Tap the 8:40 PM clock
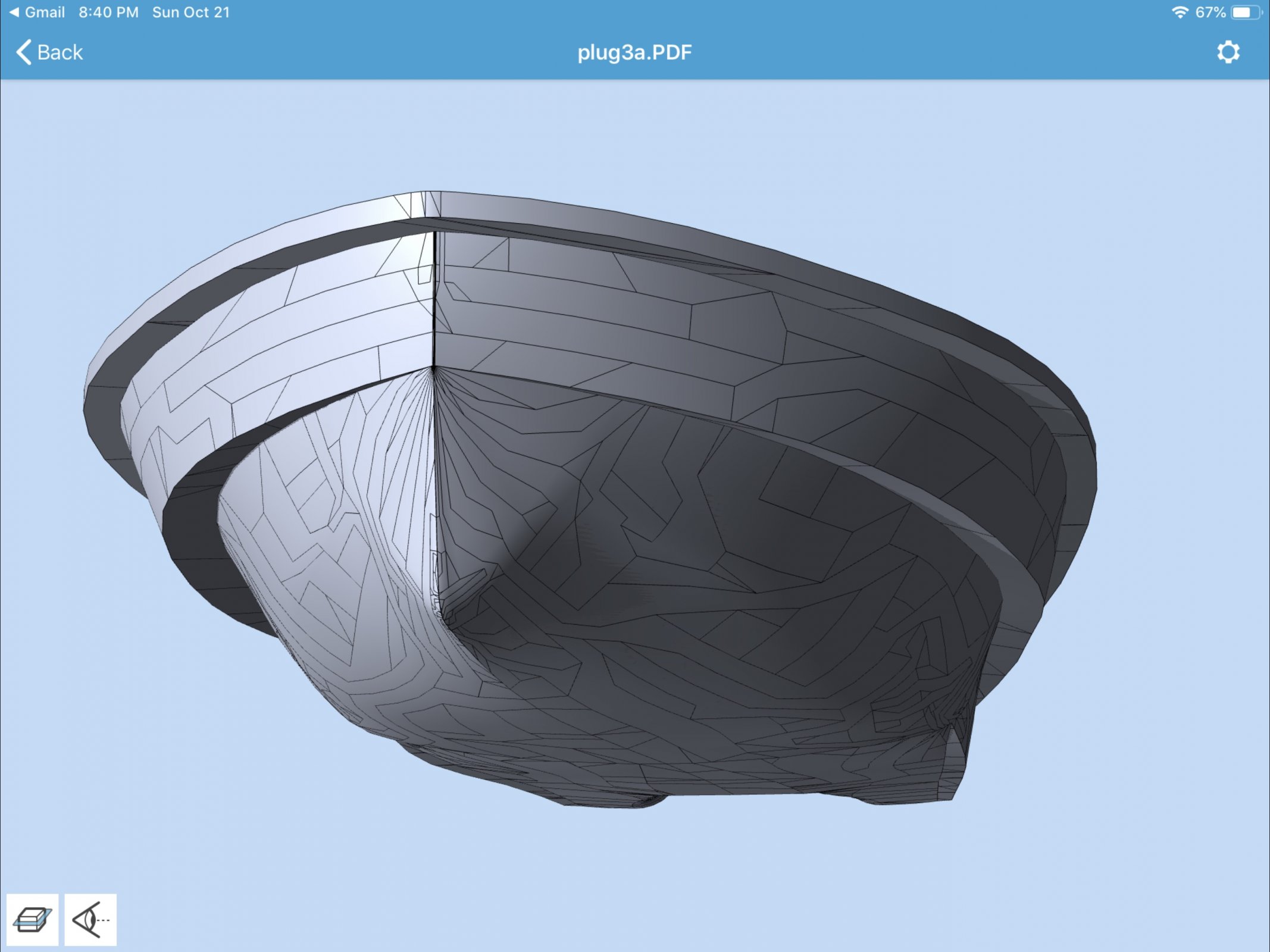This screenshot has height=952, width=1270. [108, 12]
